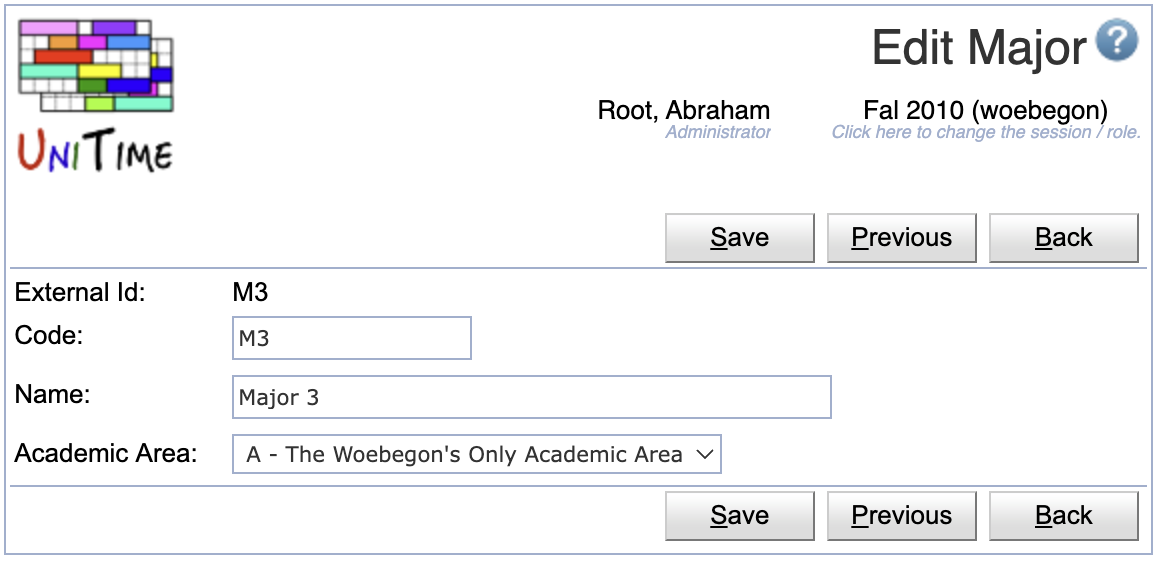This screenshot has width=1160, height=562.
Task: Click the 'Root, Abraham' user name
Action: coord(684,111)
